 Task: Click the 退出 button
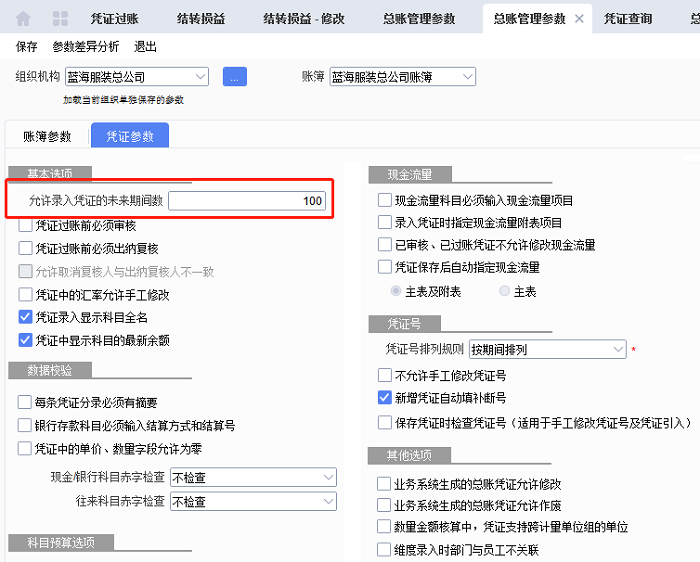145,47
